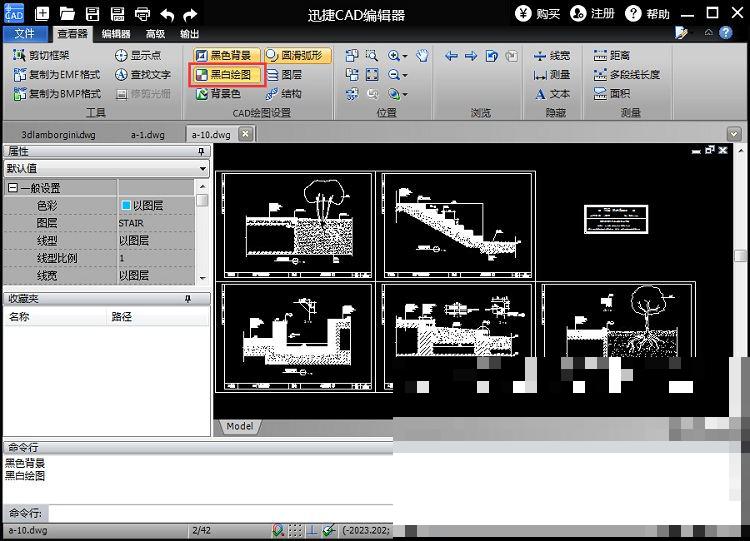Close the a-10.dwg document tab
Viewport: 750px width, 541px height.
(x=245, y=134)
